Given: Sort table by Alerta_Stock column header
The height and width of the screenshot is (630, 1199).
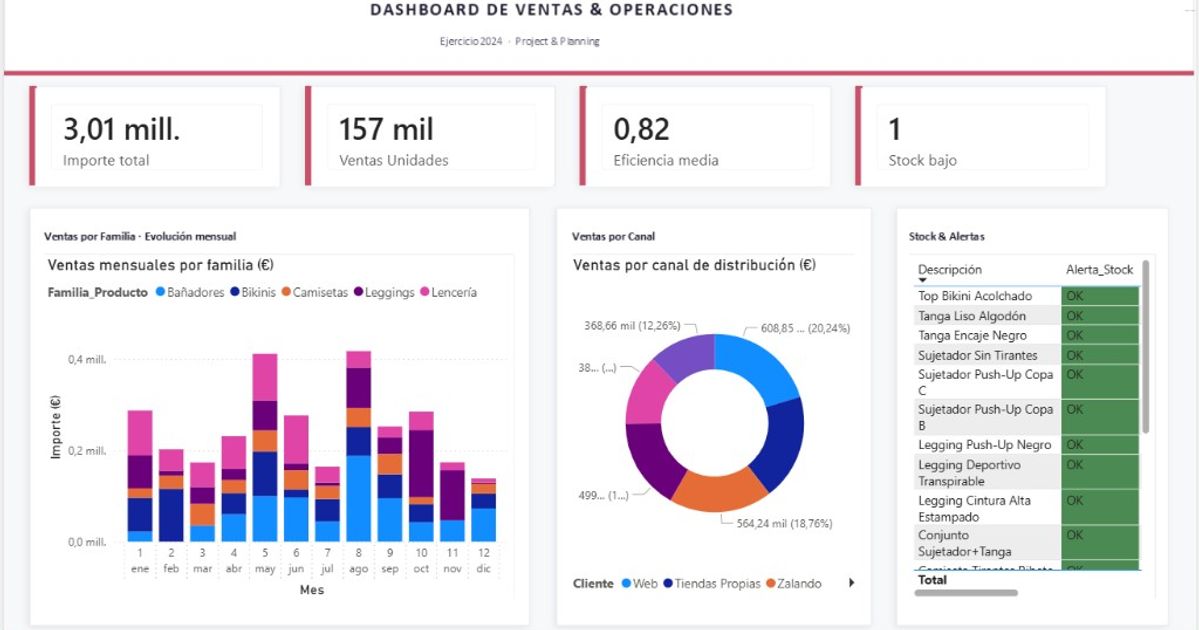Looking at the screenshot, I should (x=1100, y=269).
